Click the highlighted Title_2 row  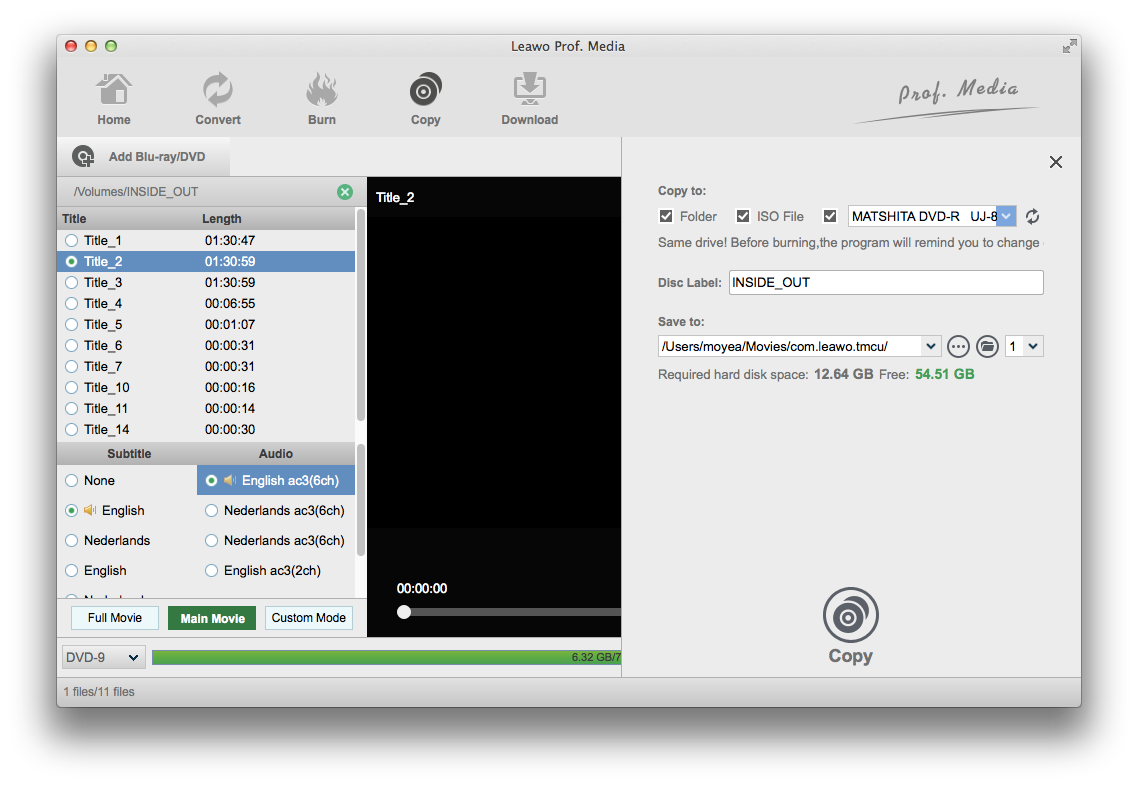206,261
